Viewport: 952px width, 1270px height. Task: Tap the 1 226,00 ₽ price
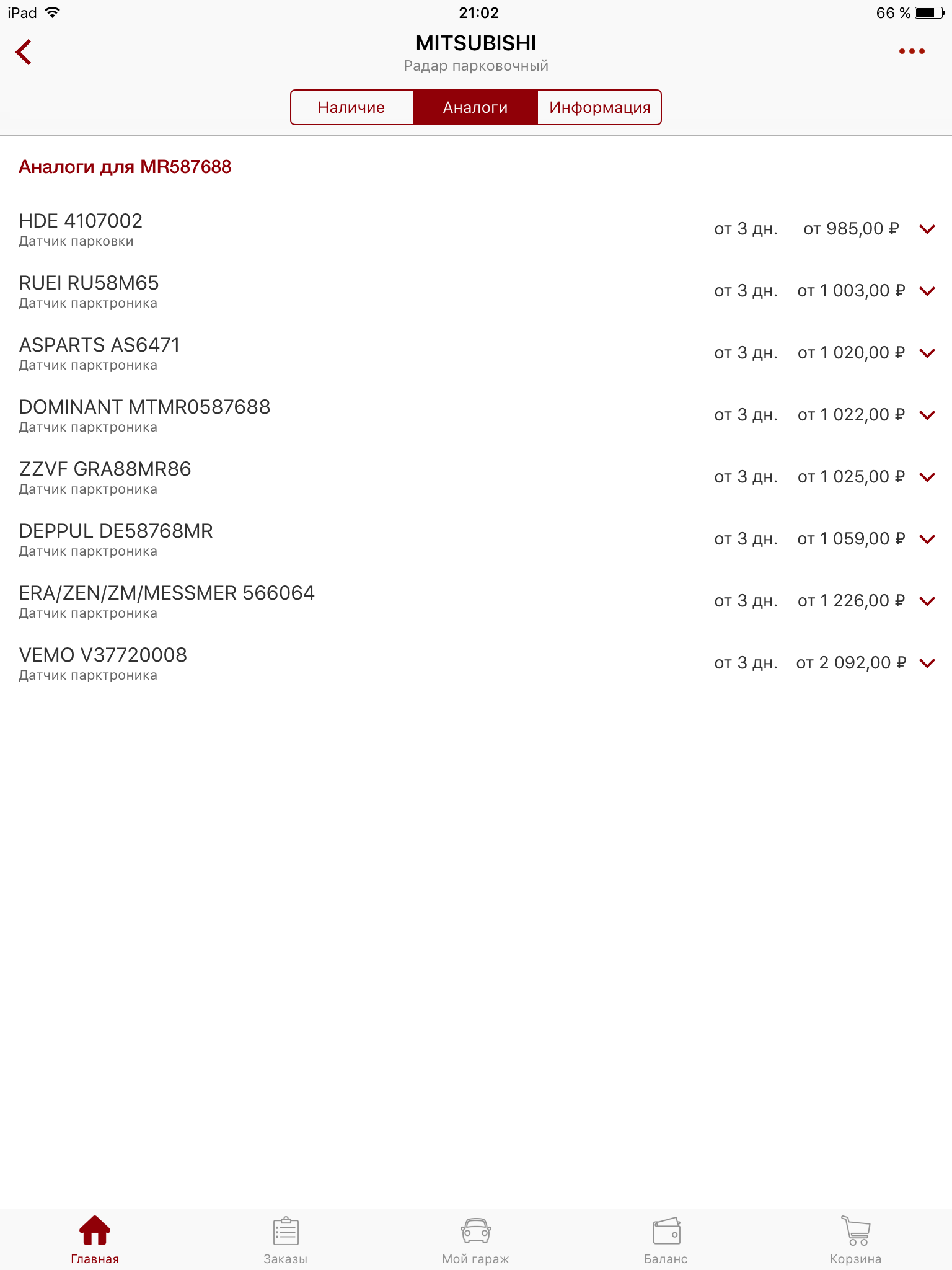coord(851,601)
